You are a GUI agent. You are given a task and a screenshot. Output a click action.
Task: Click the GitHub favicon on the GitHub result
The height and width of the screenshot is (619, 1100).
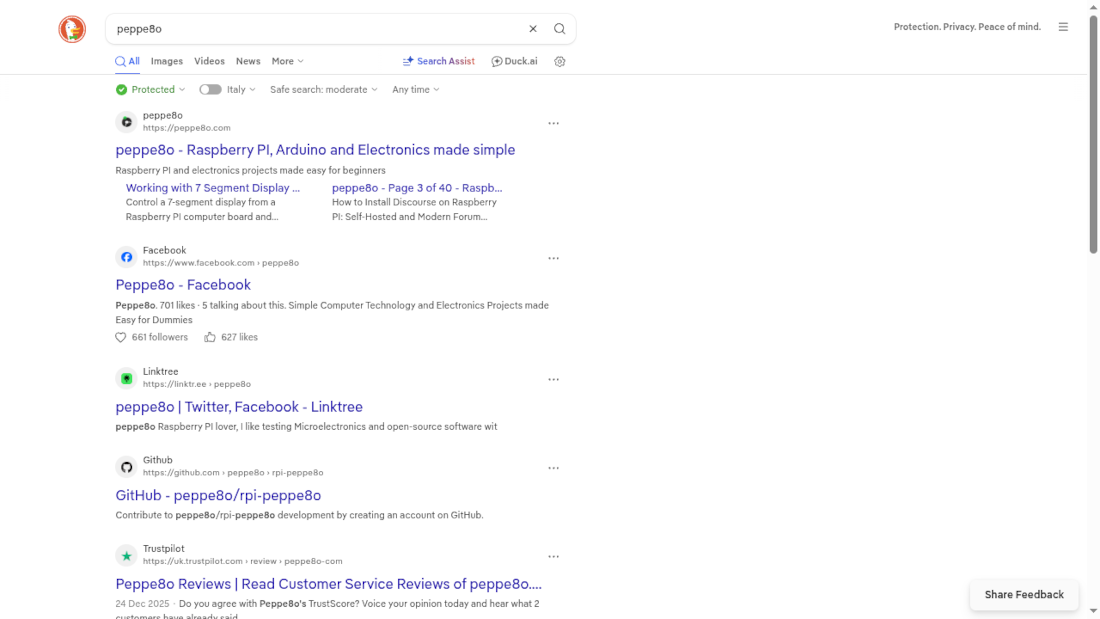click(126, 467)
